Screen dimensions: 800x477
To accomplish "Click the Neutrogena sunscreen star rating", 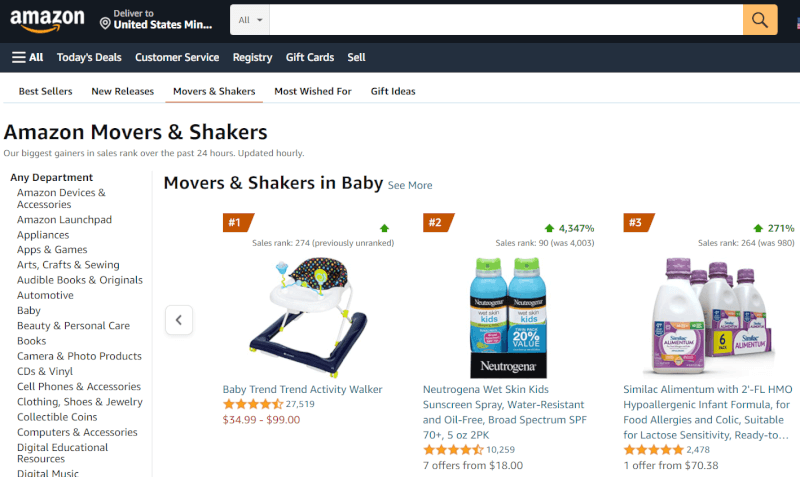I will tap(452, 450).
